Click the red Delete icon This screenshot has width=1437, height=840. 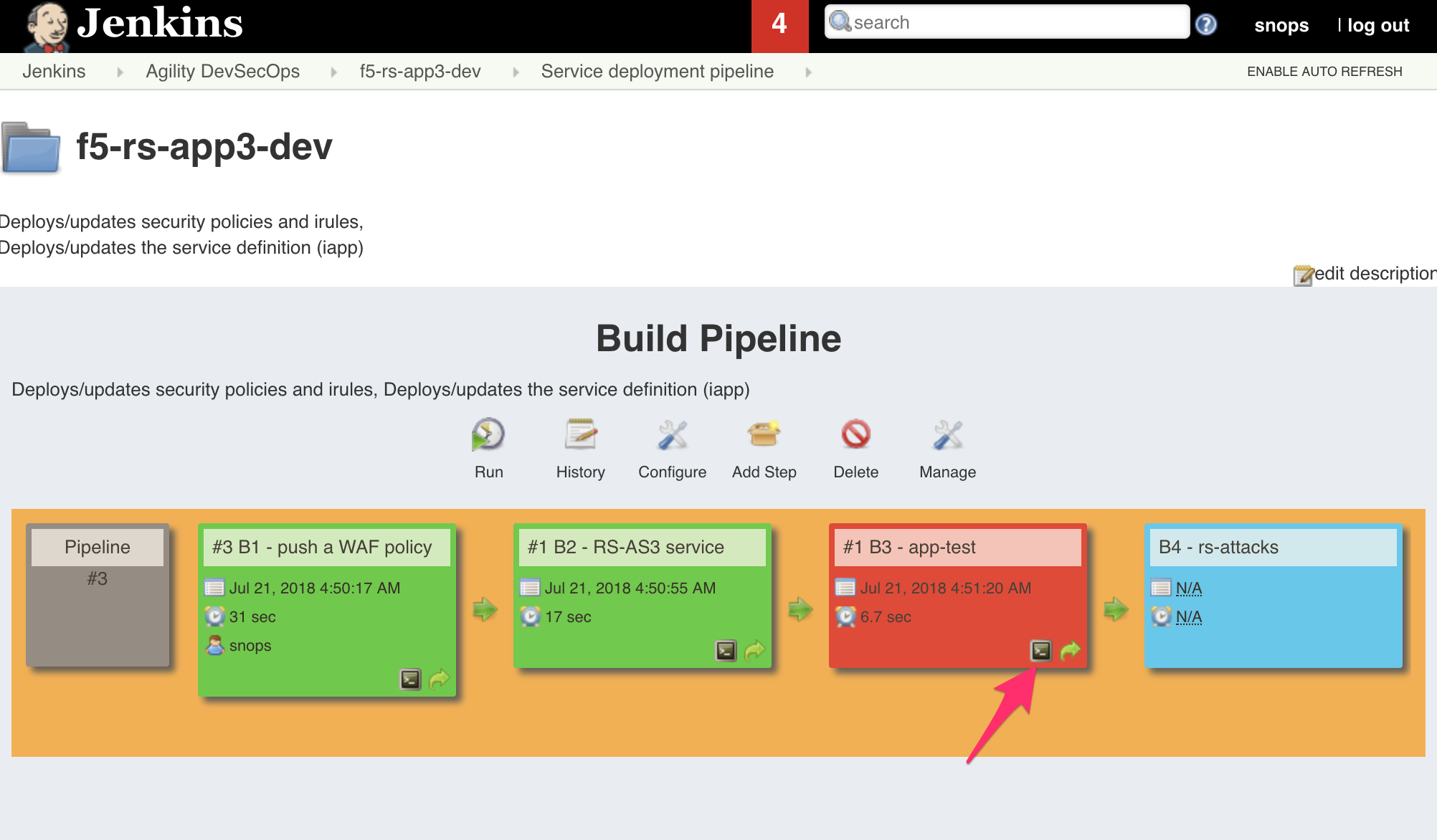coord(855,434)
